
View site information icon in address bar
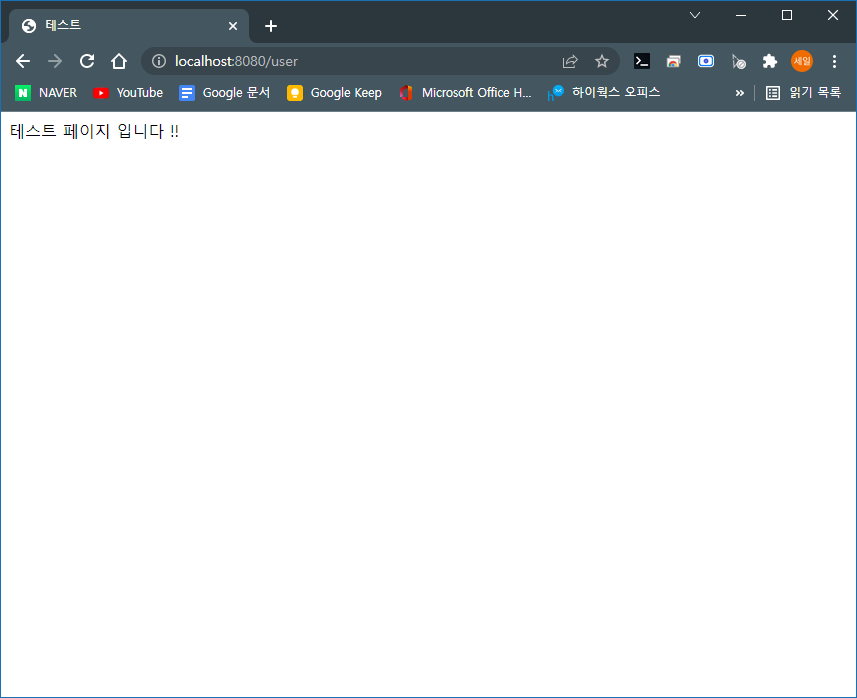(159, 61)
